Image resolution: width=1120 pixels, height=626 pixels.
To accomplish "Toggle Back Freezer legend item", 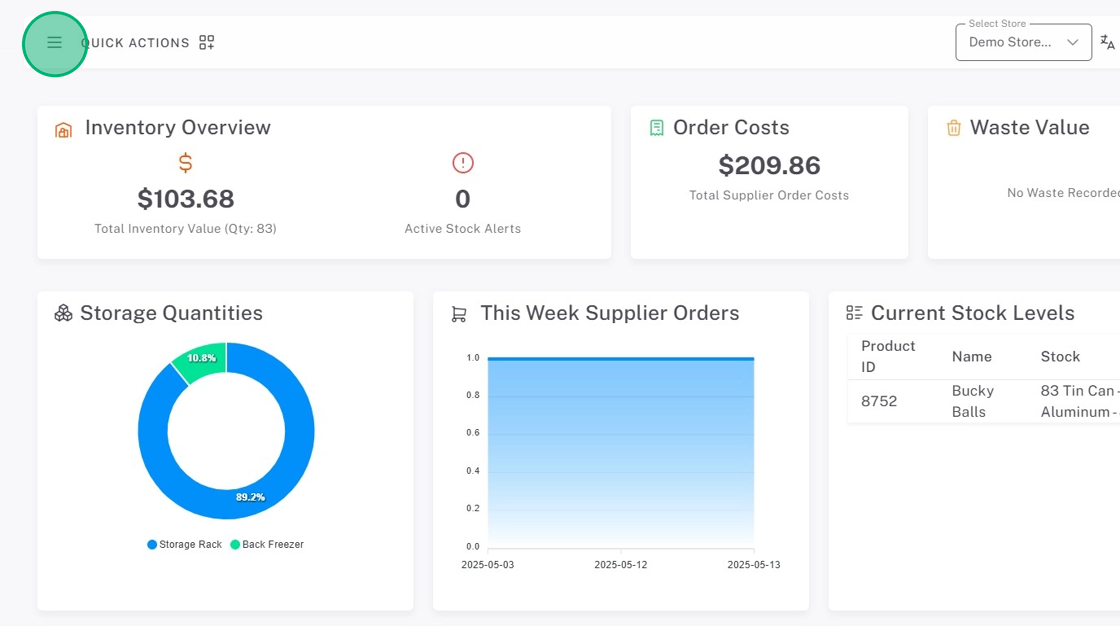I will click(267, 545).
